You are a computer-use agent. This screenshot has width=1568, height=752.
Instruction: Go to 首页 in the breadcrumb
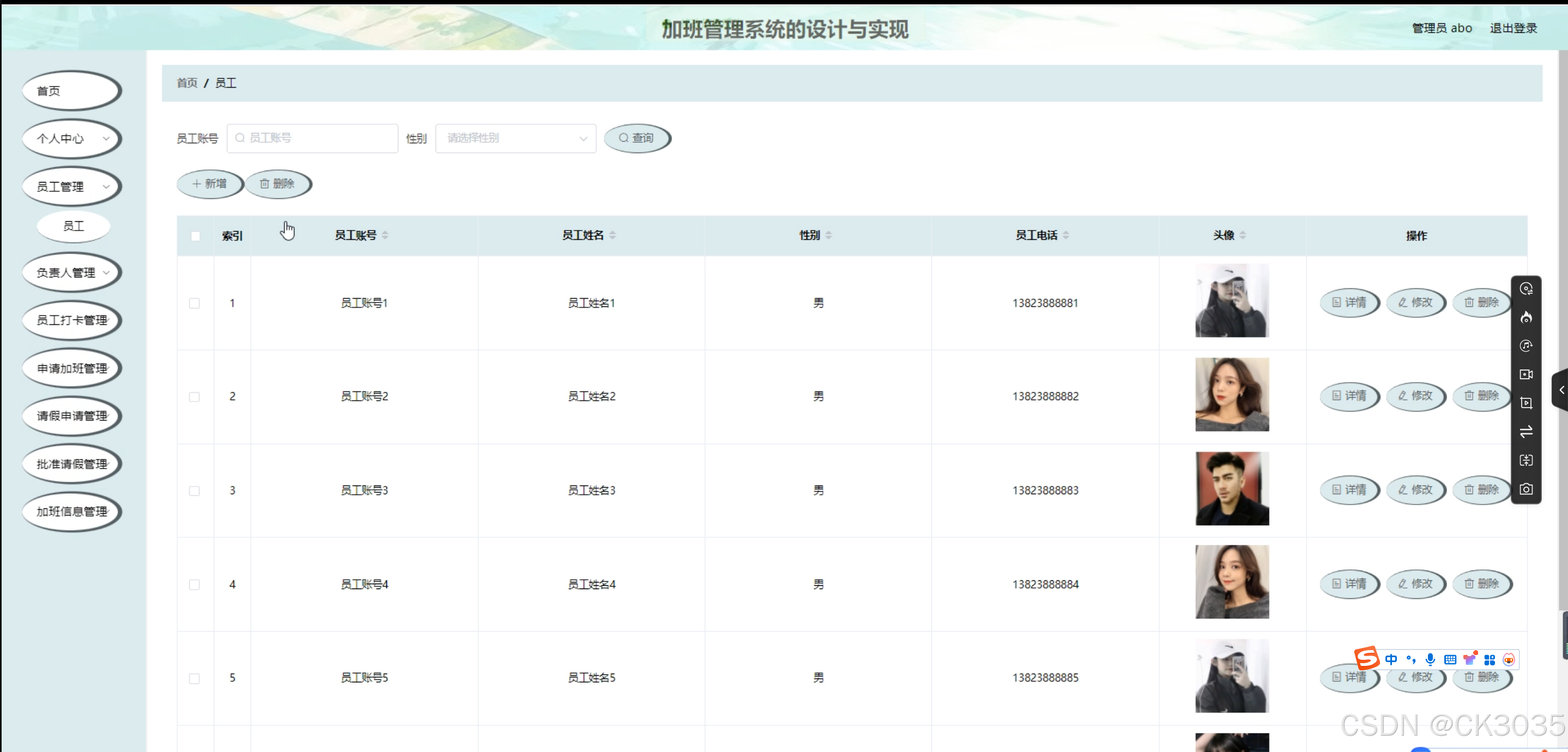click(x=187, y=83)
